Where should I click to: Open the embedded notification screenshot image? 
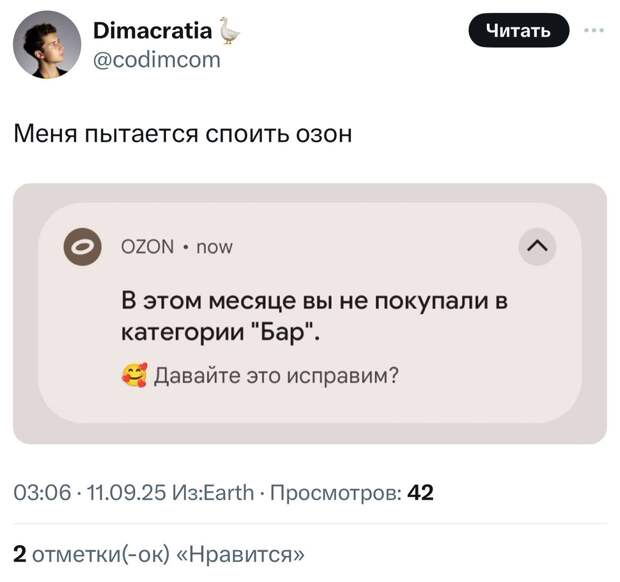pos(310,314)
